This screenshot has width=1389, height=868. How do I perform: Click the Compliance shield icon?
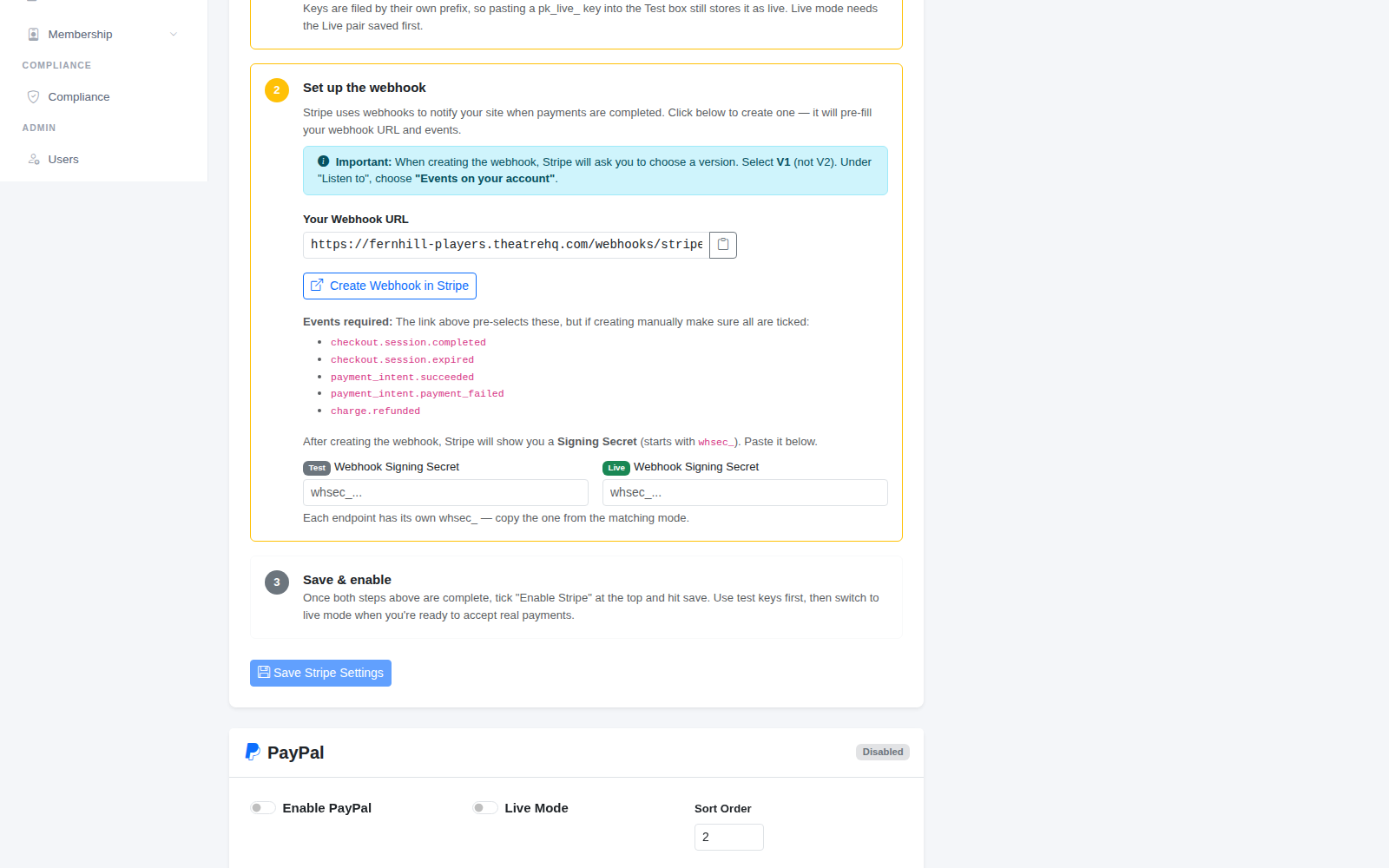click(x=34, y=97)
